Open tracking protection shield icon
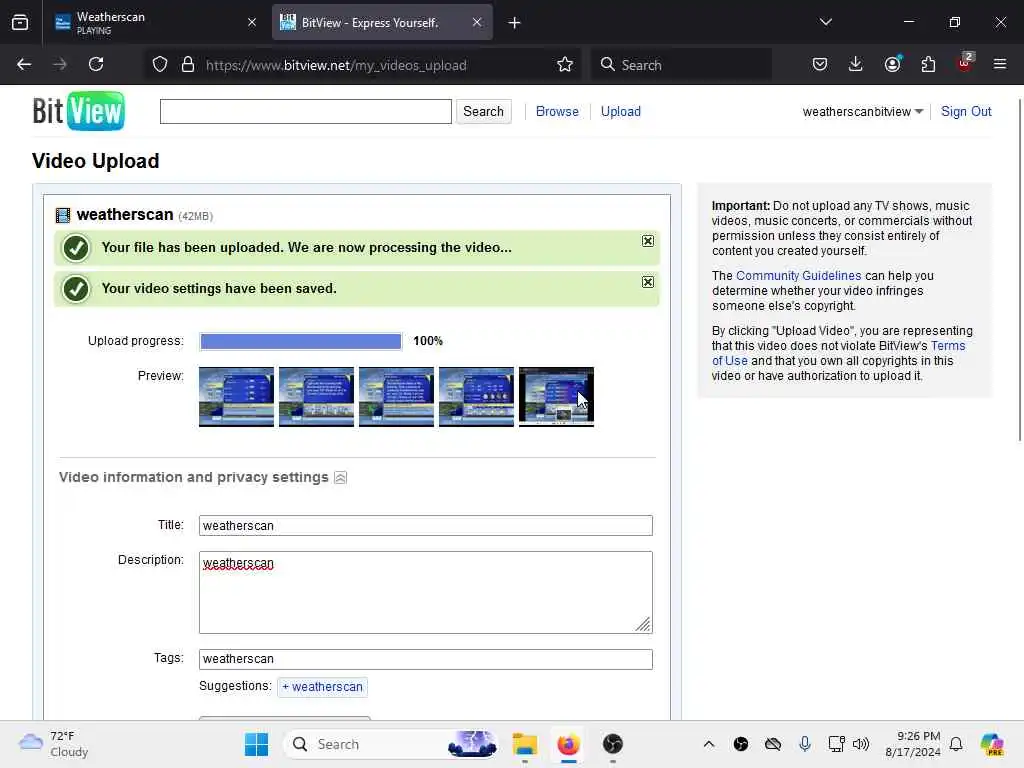 tap(160, 65)
